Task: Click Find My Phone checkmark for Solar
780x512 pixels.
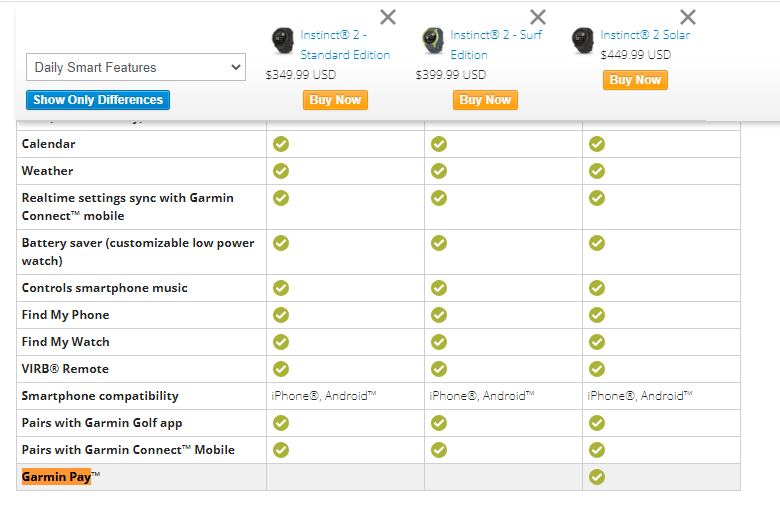Action: point(597,315)
